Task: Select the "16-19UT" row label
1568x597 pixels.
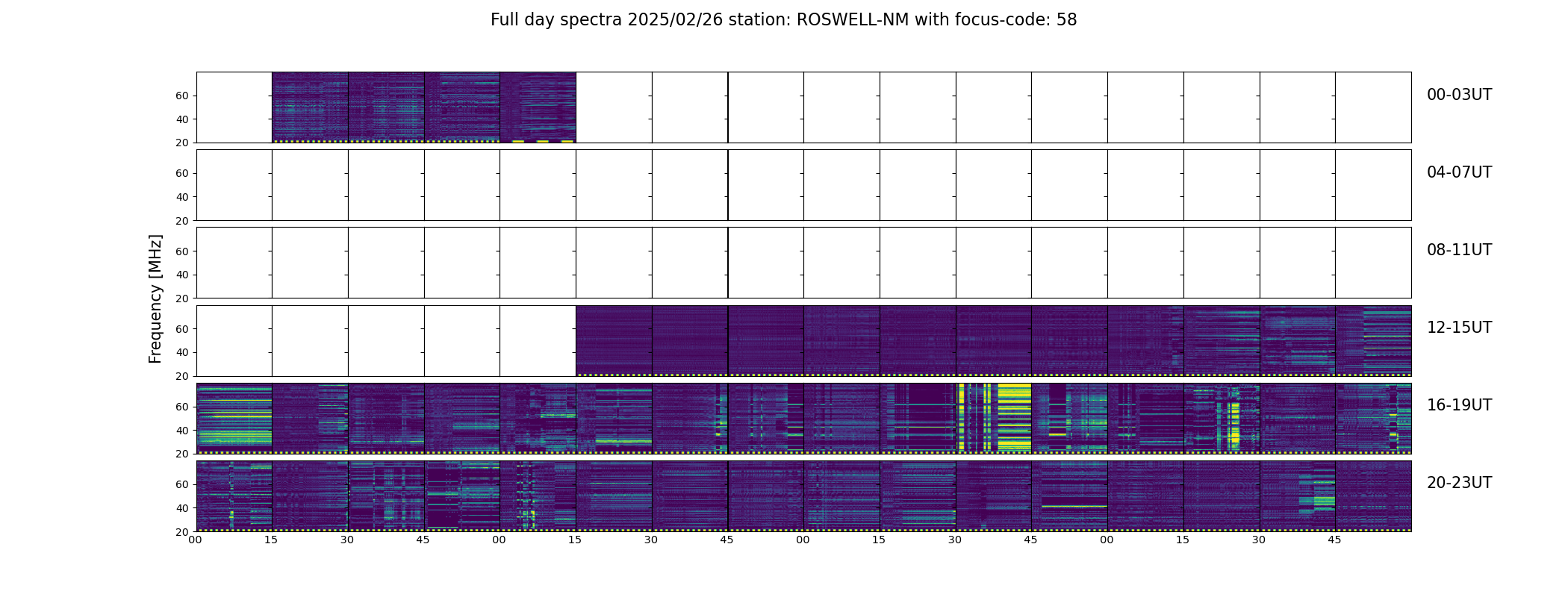Action: pyautogui.click(x=1459, y=405)
